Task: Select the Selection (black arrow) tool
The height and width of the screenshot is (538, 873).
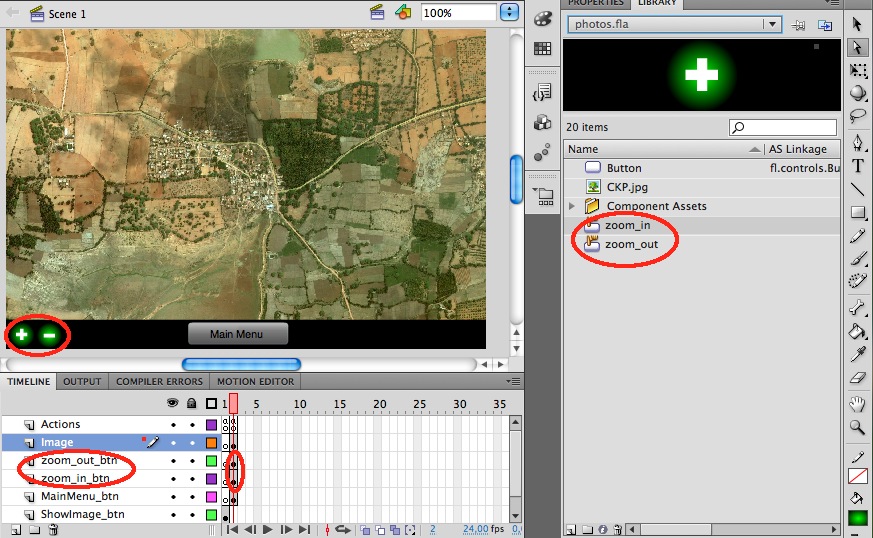Action: (857, 24)
